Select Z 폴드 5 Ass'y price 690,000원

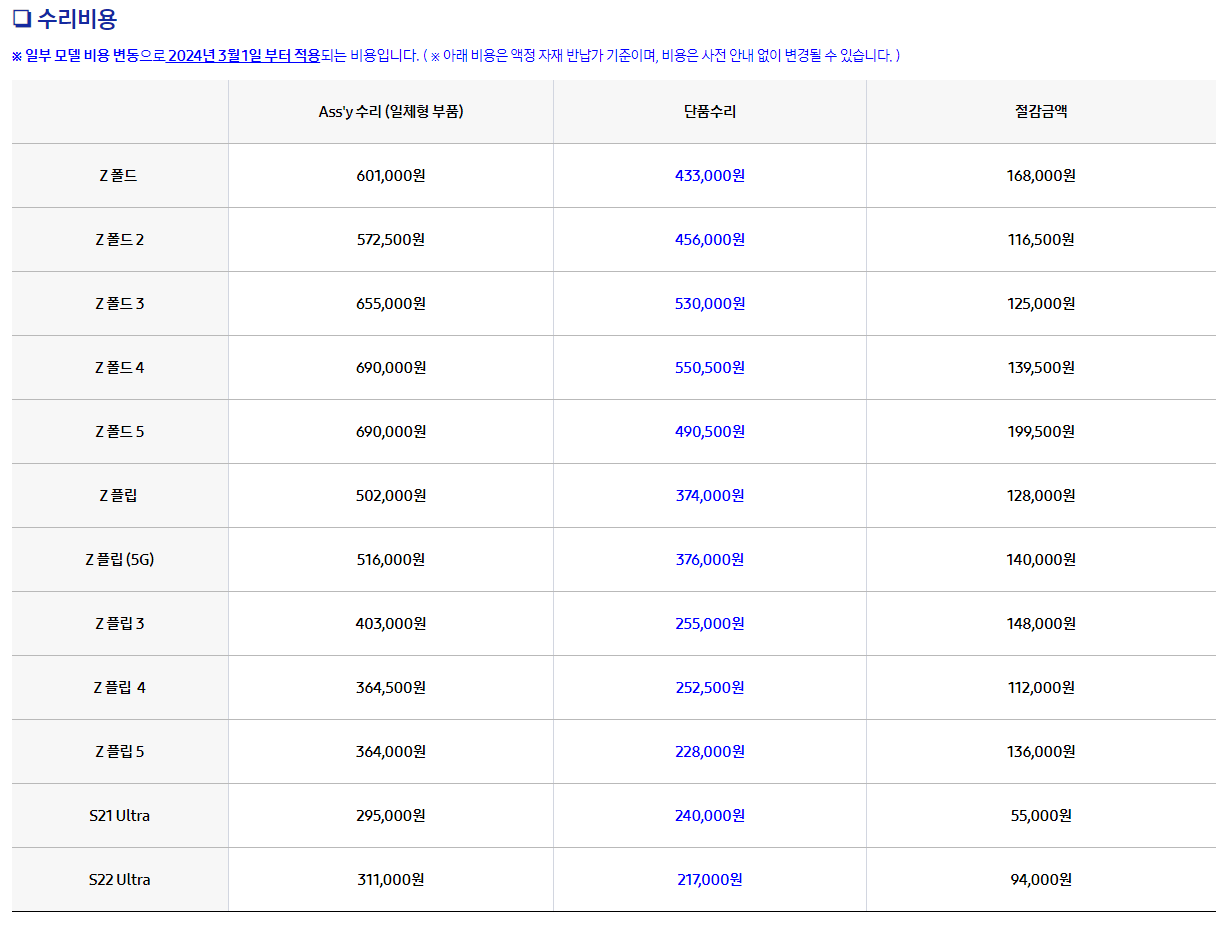[x=391, y=432]
